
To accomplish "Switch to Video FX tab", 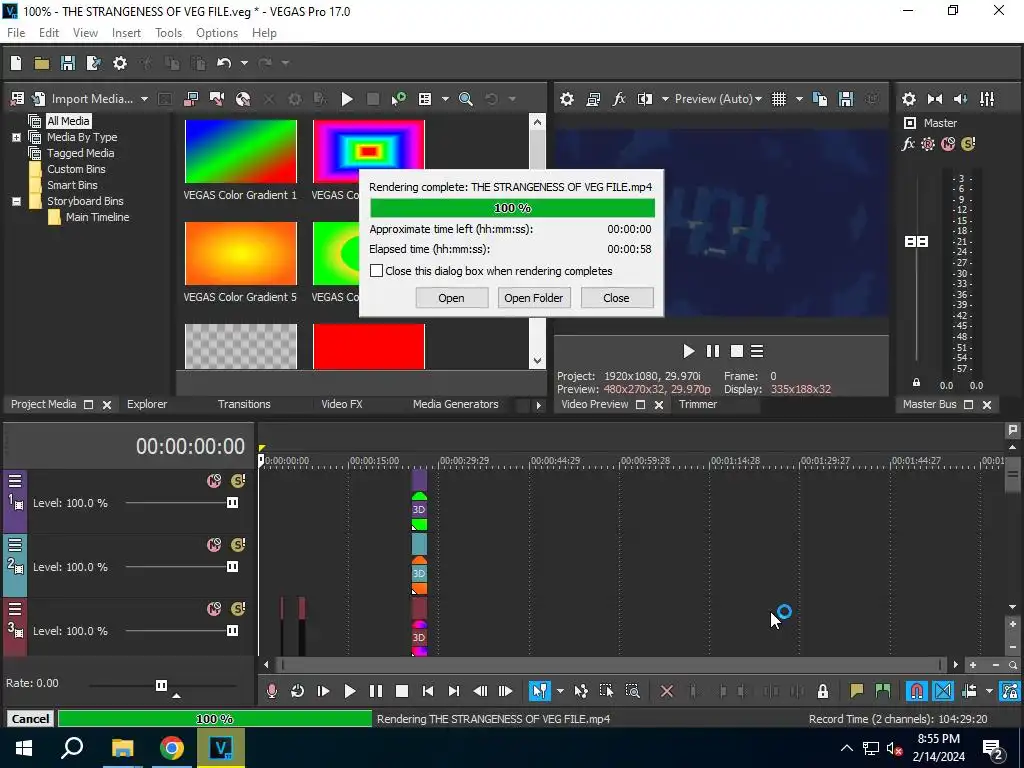I will click(x=342, y=404).
